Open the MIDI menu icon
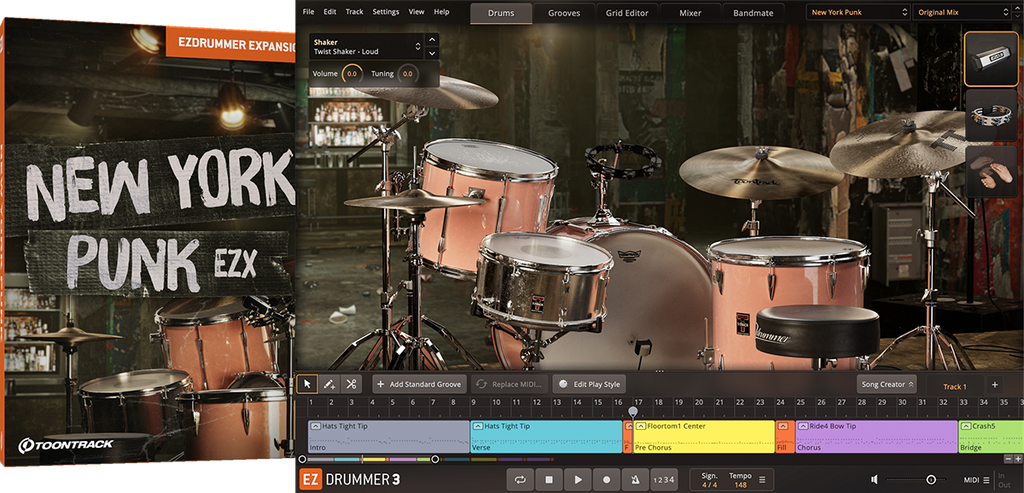Image resolution: width=1024 pixels, height=493 pixels. [x=986, y=481]
